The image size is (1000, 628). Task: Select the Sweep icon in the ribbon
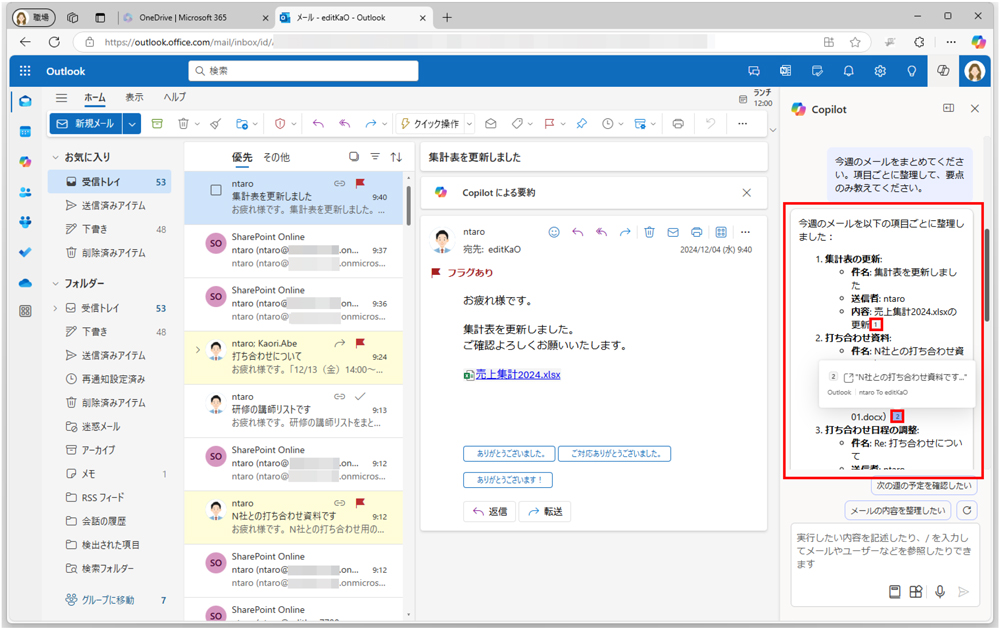pyautogui.click(x=217, y=123)
